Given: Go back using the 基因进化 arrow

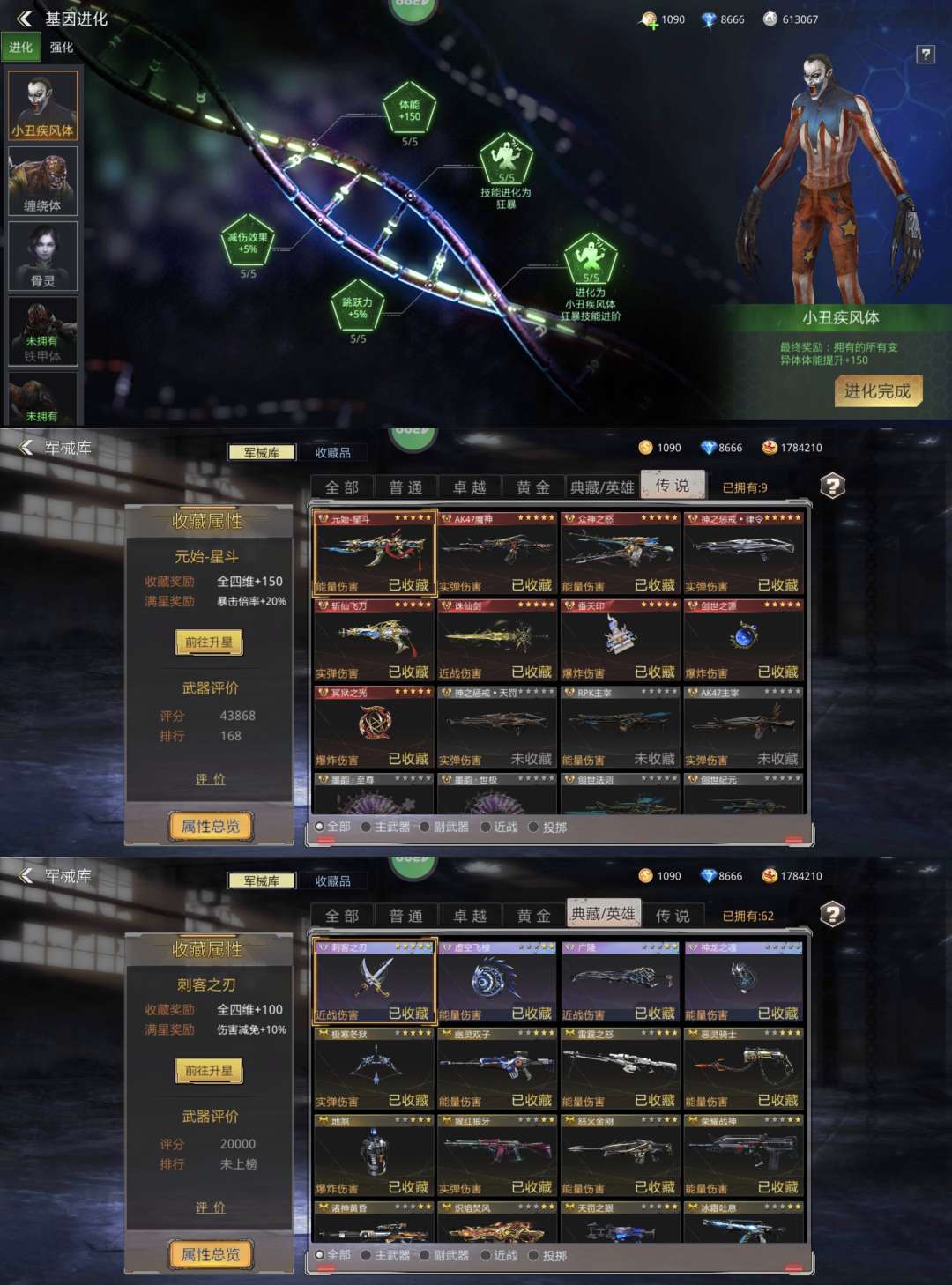Looking at the screenshot, I should [x=25, y=19].
